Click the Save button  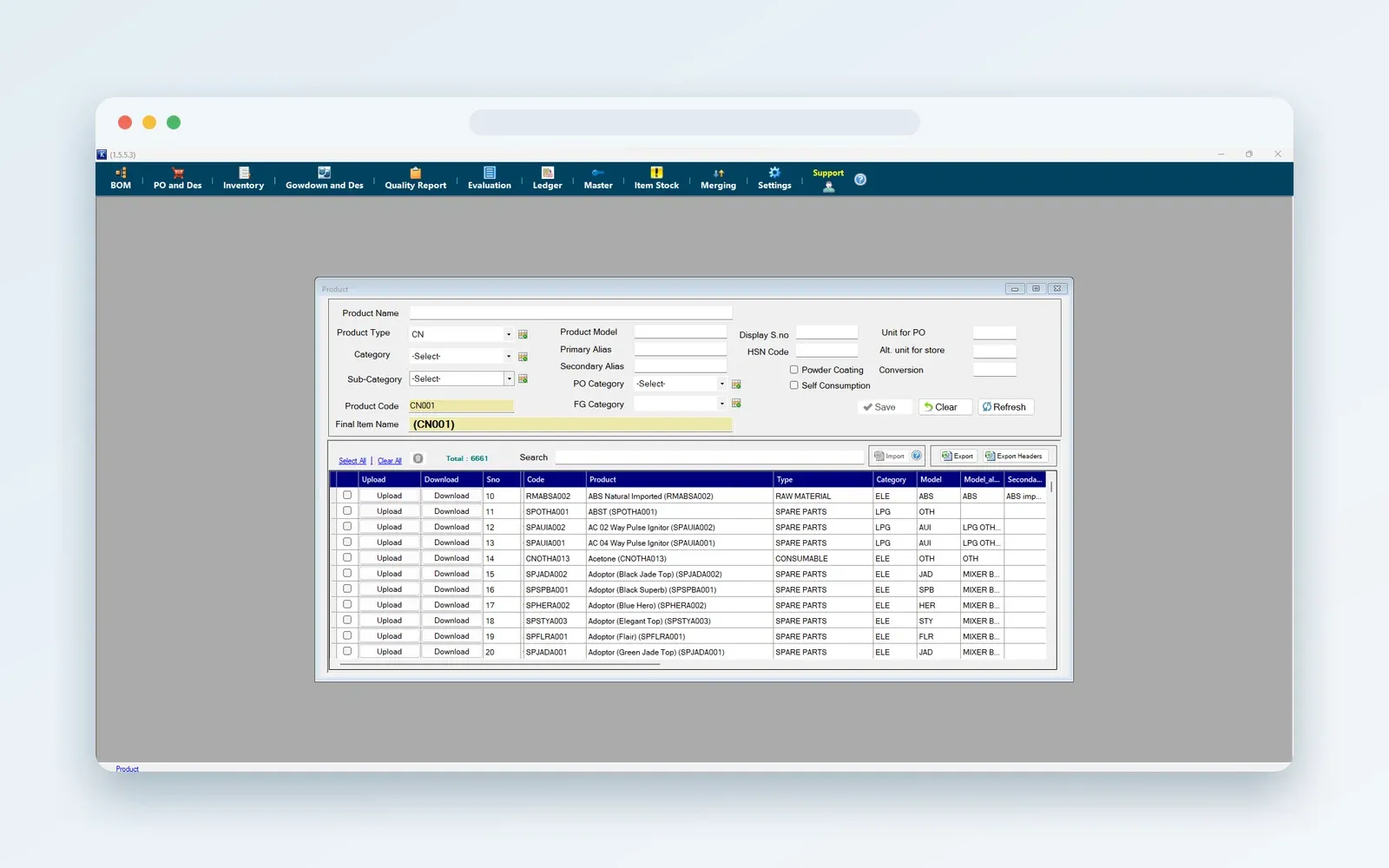[885, 407]
